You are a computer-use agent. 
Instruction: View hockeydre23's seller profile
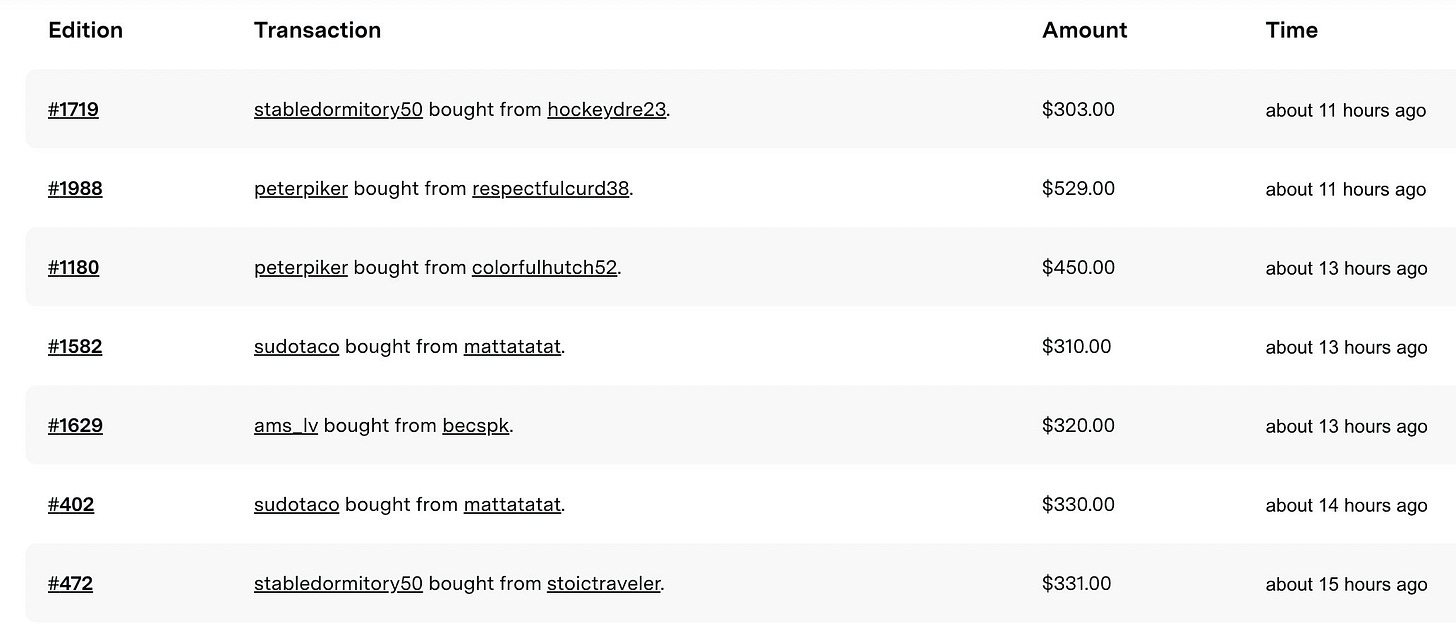pyautogui.click(x=606, y=110)
